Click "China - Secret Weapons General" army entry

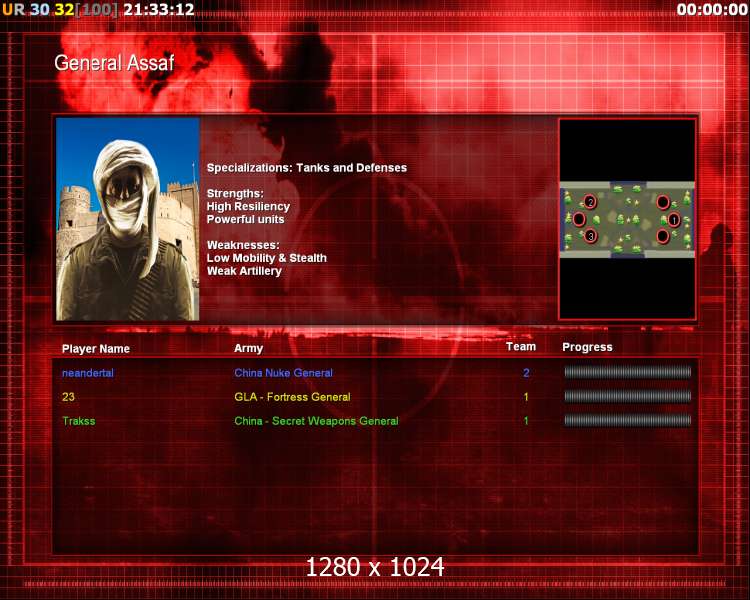tap(316, 421)
